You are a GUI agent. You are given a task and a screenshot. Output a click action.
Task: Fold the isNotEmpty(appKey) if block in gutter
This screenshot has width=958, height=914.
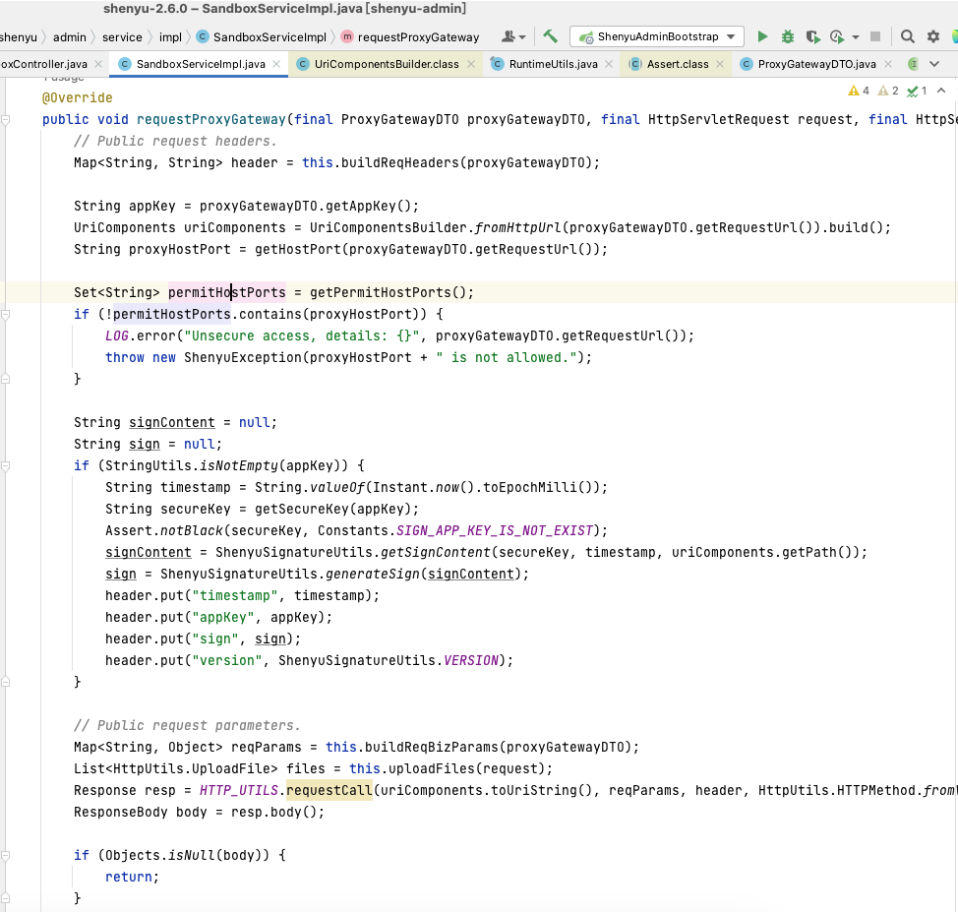5,466
